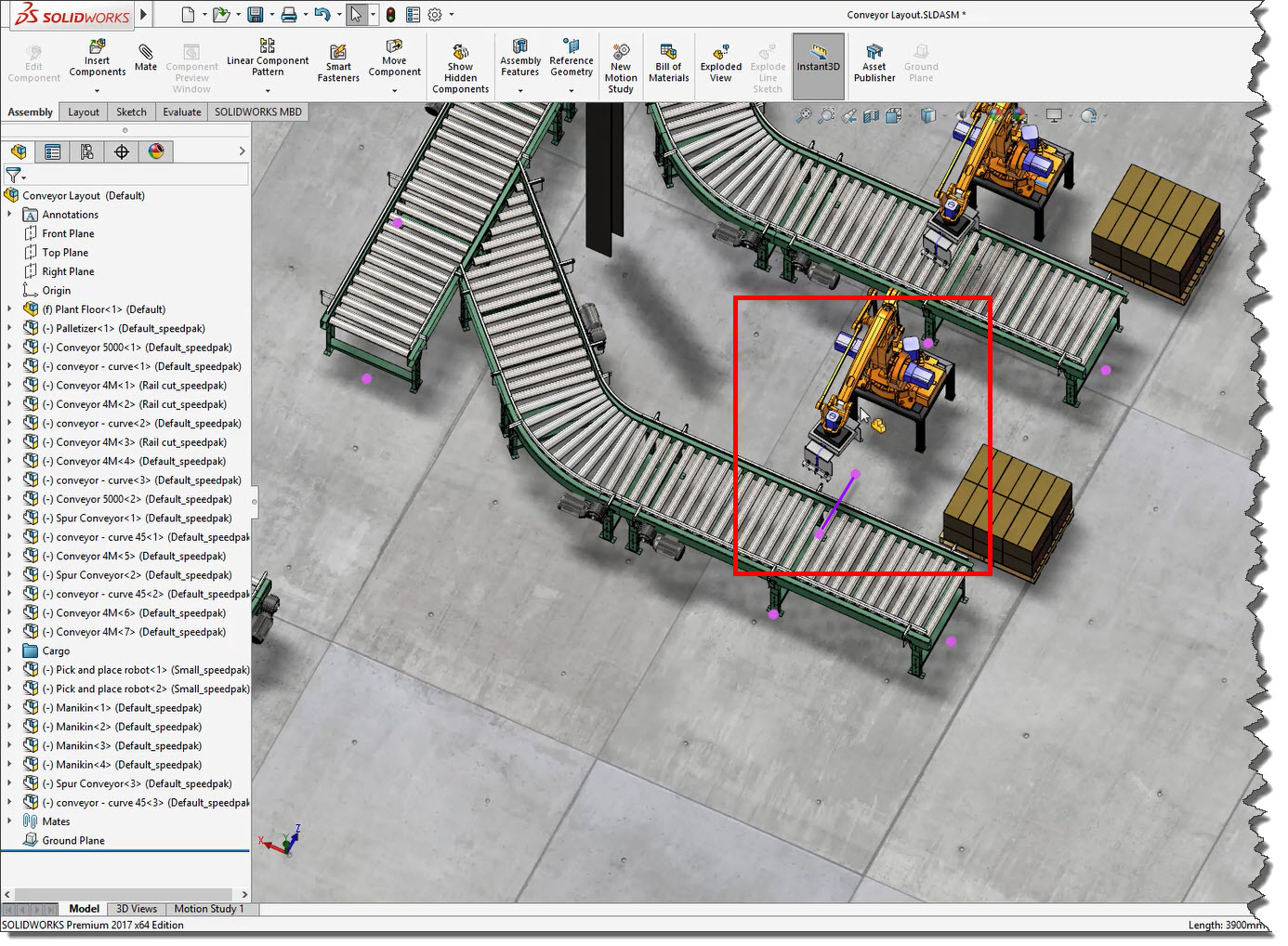Select the Zoom to Fit icon
Image resolution: width=1288 pixels, height=946 pixels.
(803, 115)
